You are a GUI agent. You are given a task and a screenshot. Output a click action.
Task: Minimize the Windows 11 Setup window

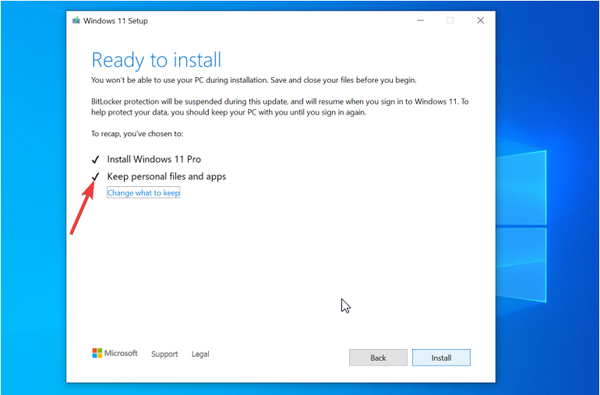[x=421, y=20]
